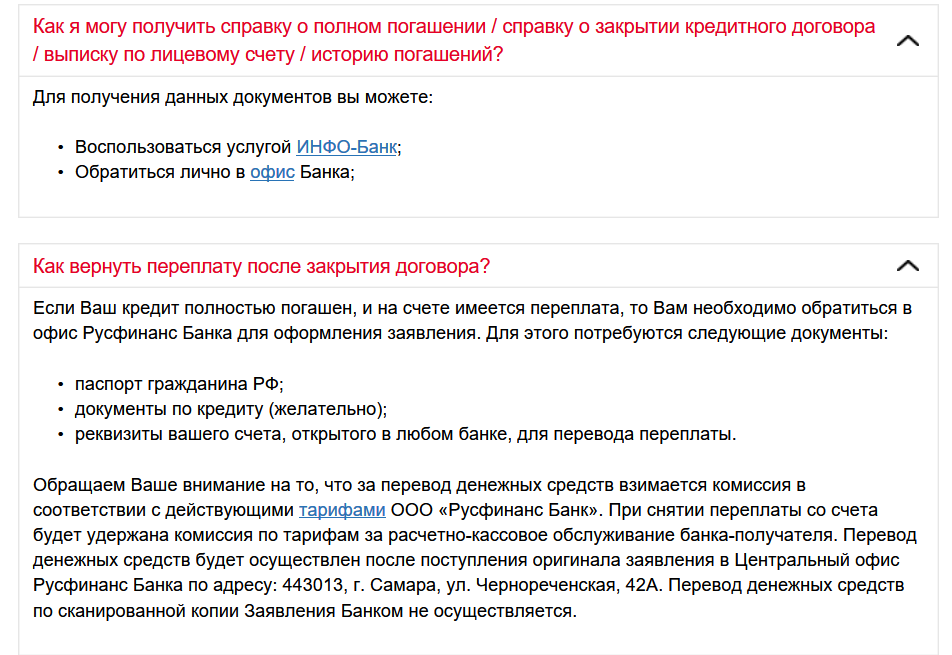Click the sentence starting 'Обращаем Ваше внимание'
The image size is (952, 655).
(419, 486)
